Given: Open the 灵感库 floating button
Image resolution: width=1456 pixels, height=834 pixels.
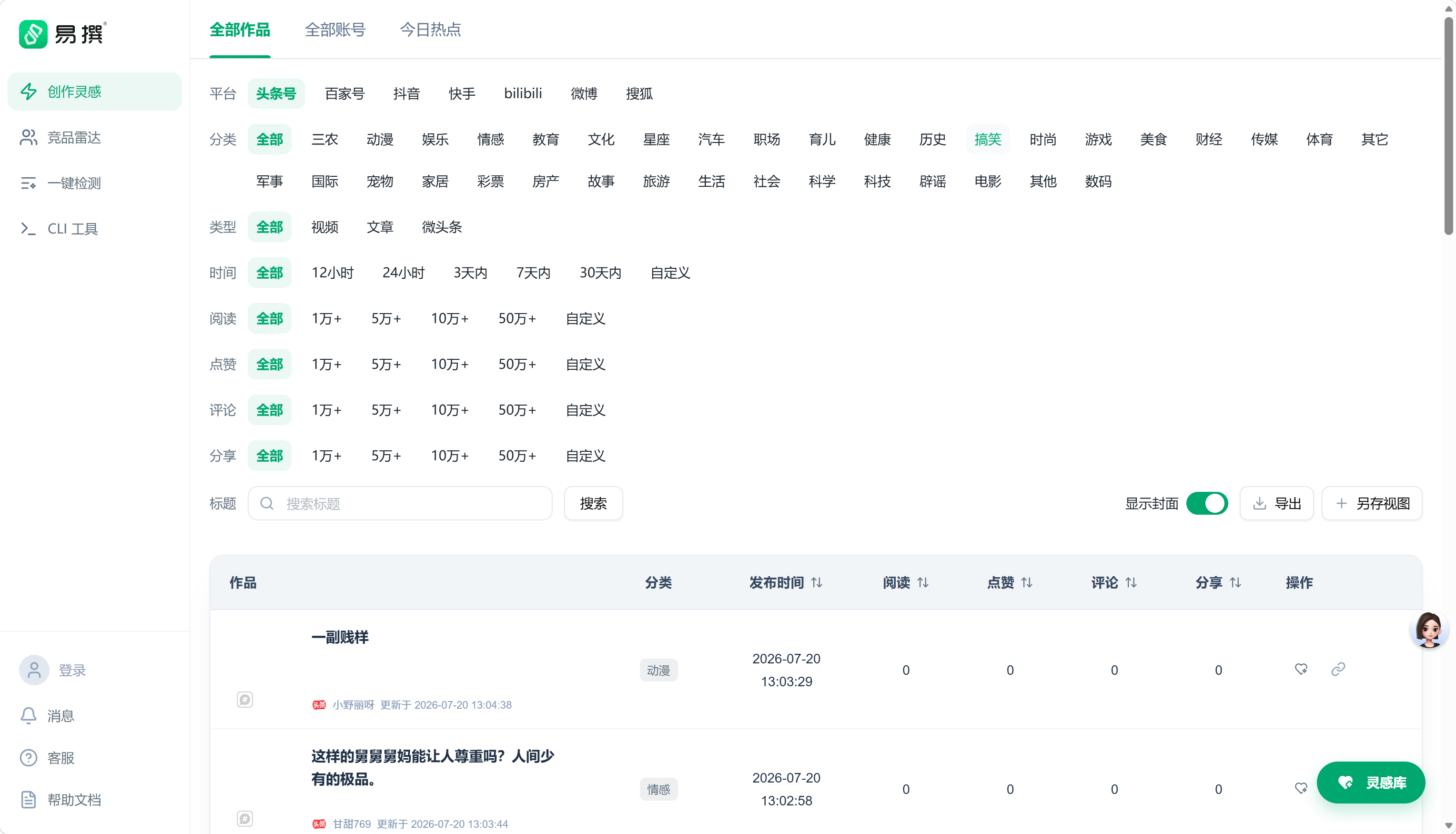Looking at the screenshot, I should 1371,783.
